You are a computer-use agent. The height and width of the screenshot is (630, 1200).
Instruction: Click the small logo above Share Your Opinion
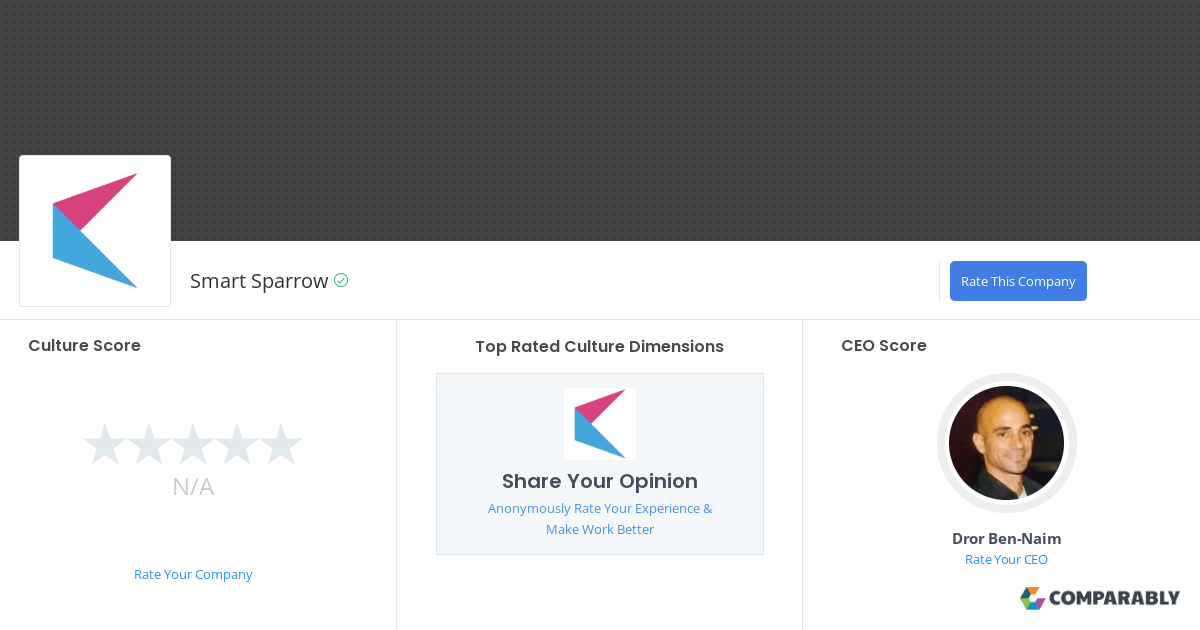[600, 424]
